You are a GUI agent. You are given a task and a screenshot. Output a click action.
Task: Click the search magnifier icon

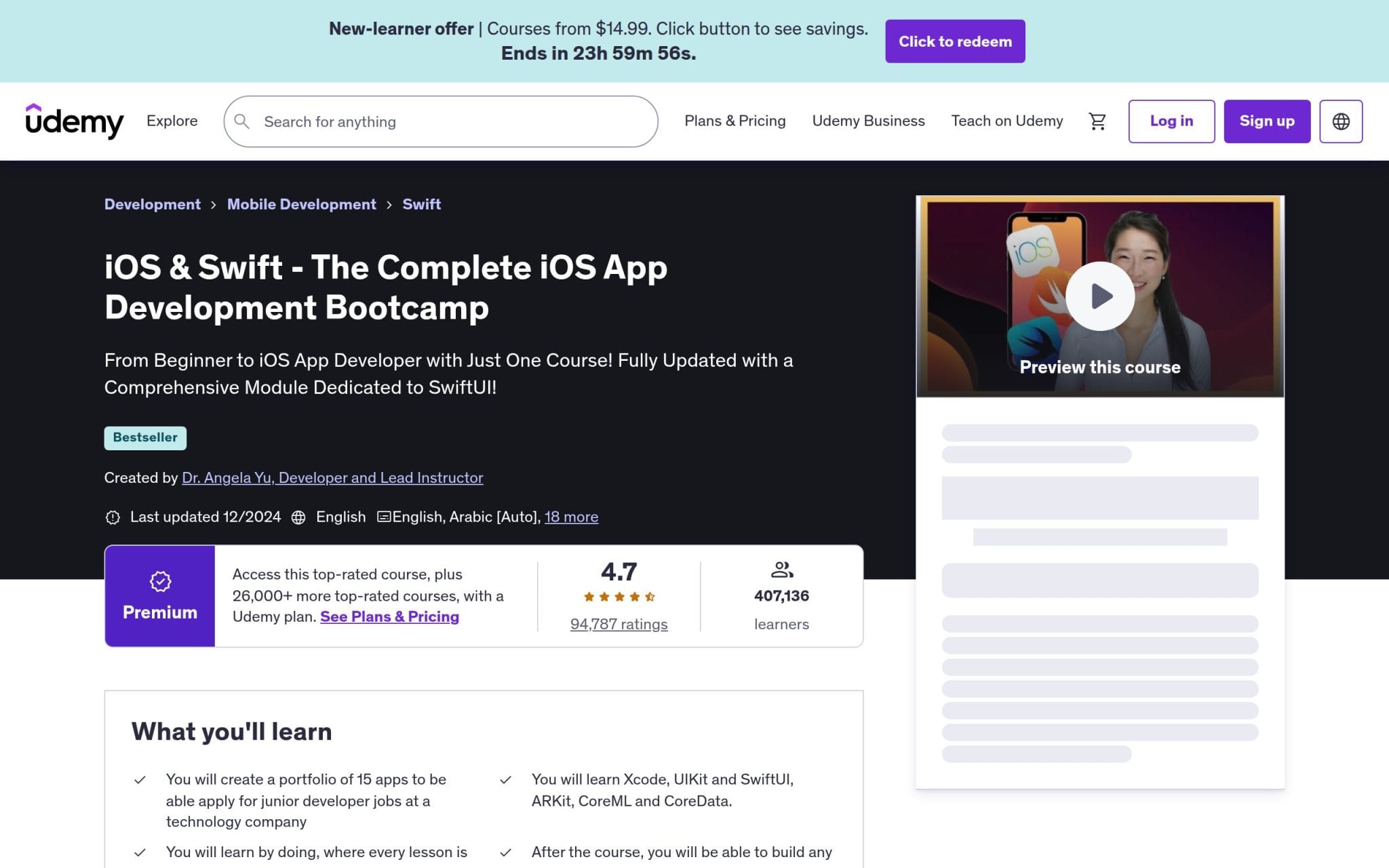242,121
